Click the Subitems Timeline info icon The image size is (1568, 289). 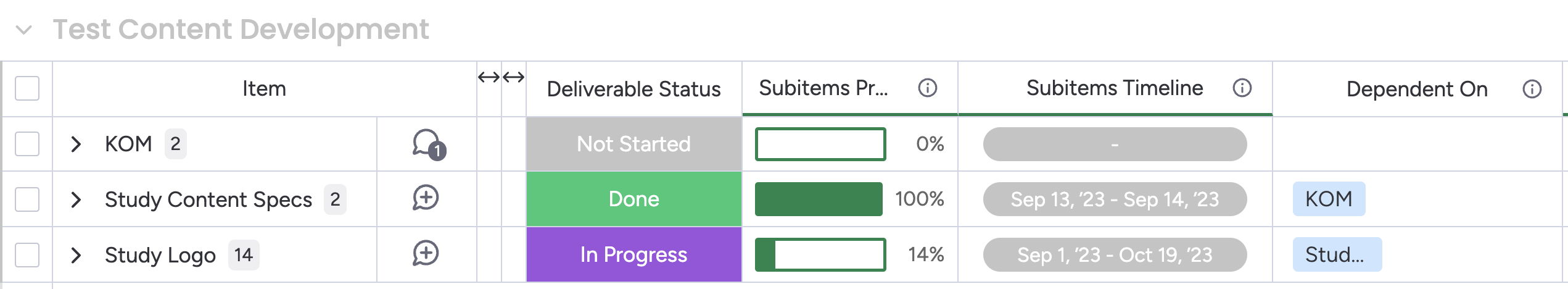coord(1242,88)
